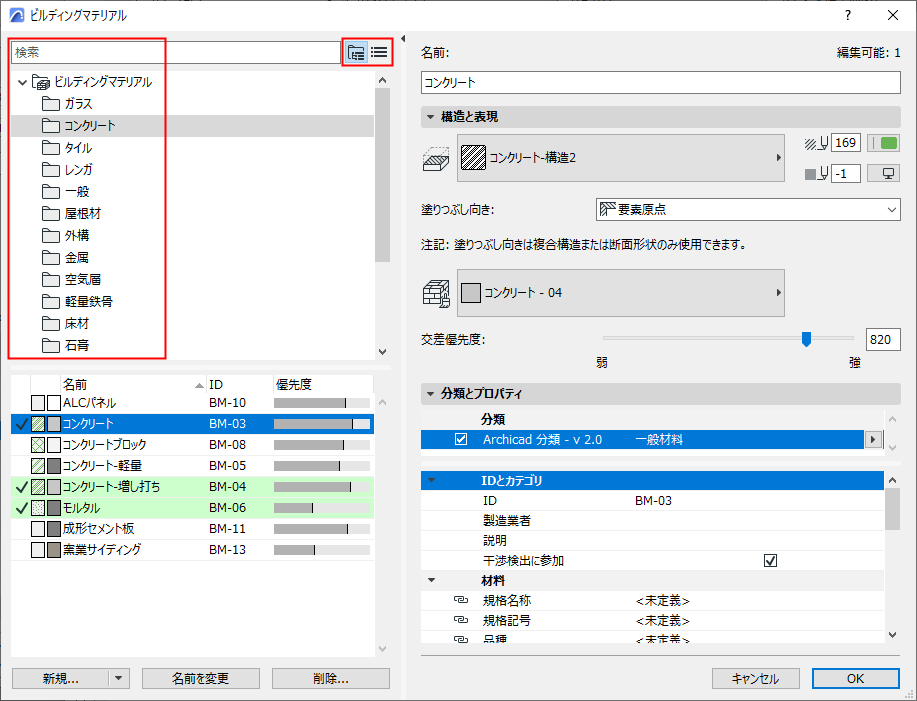The width and height of the screenshot is (917, 701).
Task: Select the 成形セメント板 material row
Action: point(192,529)
